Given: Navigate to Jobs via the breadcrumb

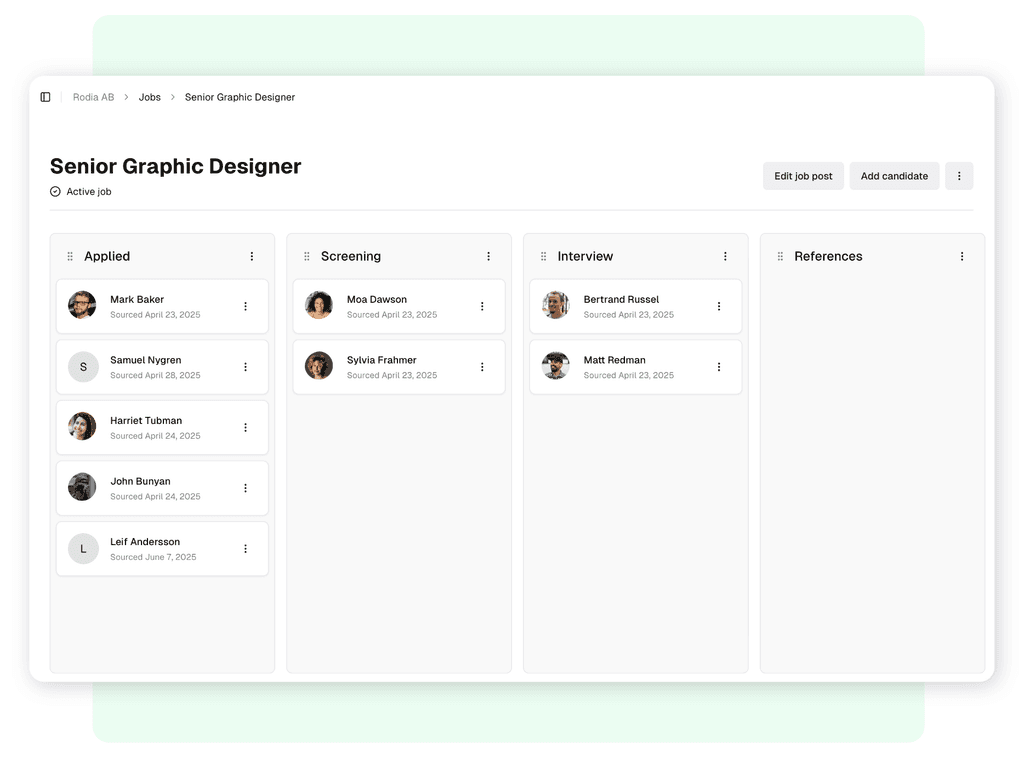Looking at the screenshot, I should 149,96.
